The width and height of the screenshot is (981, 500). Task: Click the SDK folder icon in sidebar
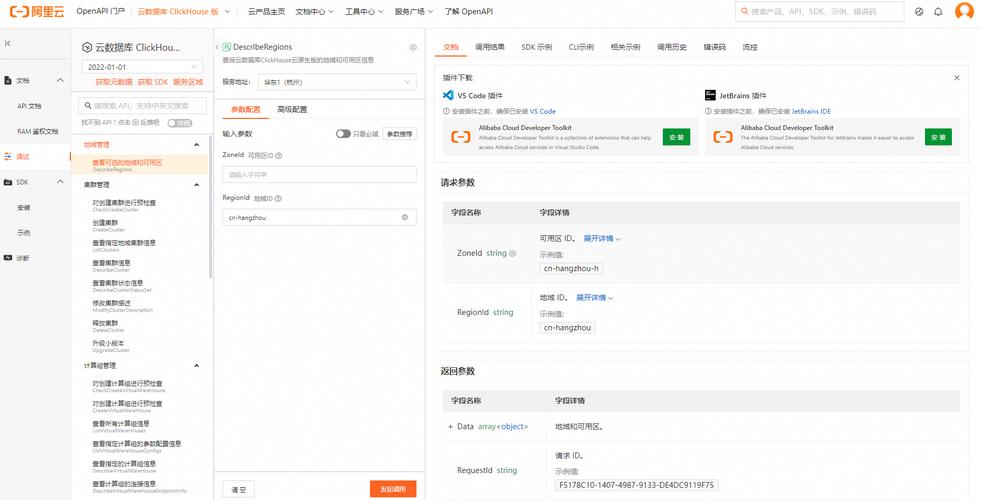tap(8, 182)
